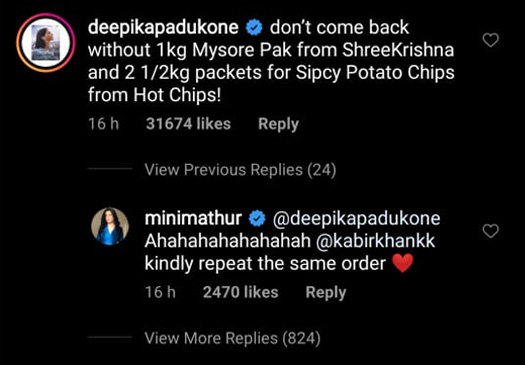
Task: View the 31674 likes list
Action: [188, 124]
